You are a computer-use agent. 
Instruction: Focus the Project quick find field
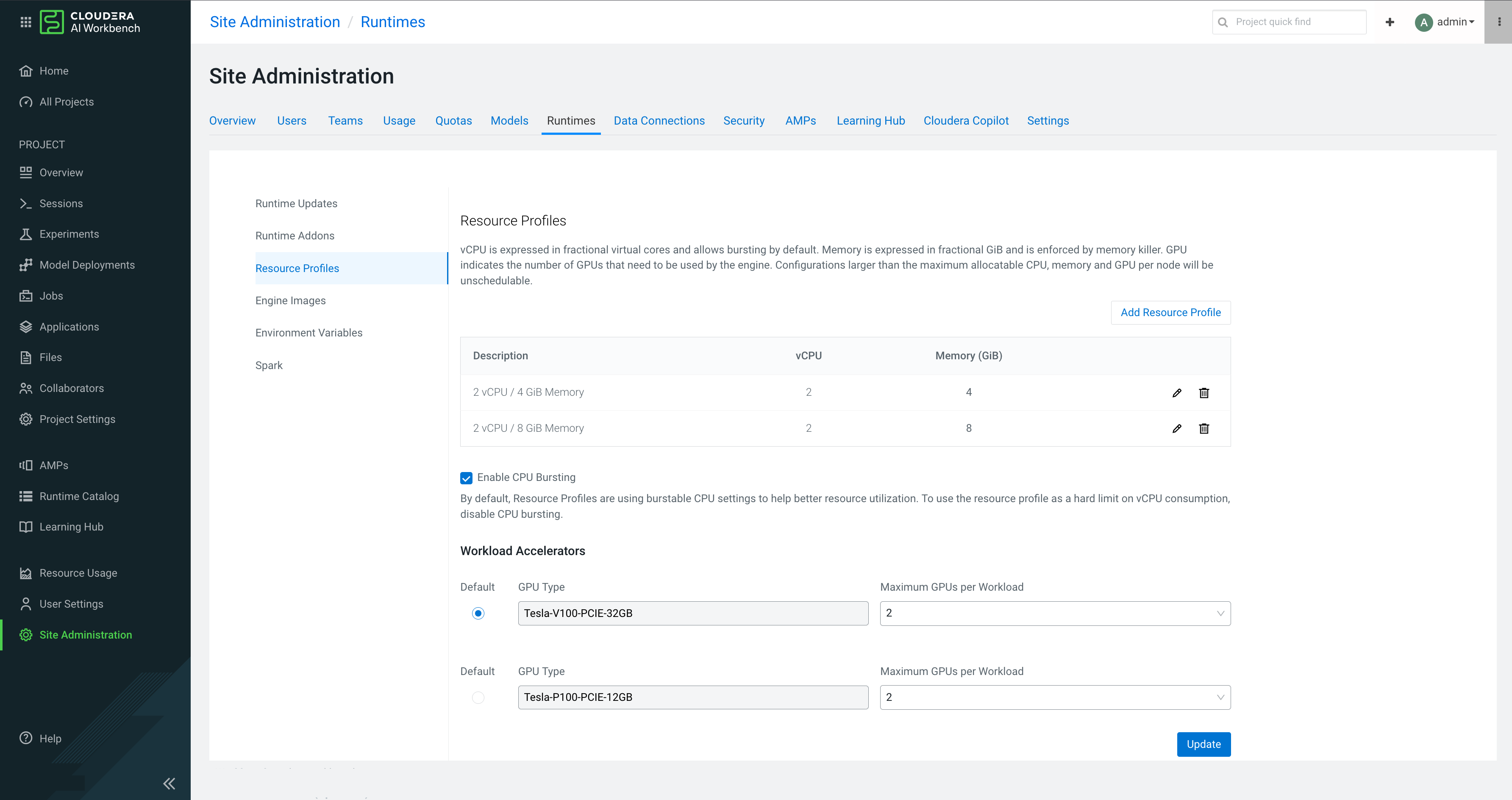point(1296,22)
